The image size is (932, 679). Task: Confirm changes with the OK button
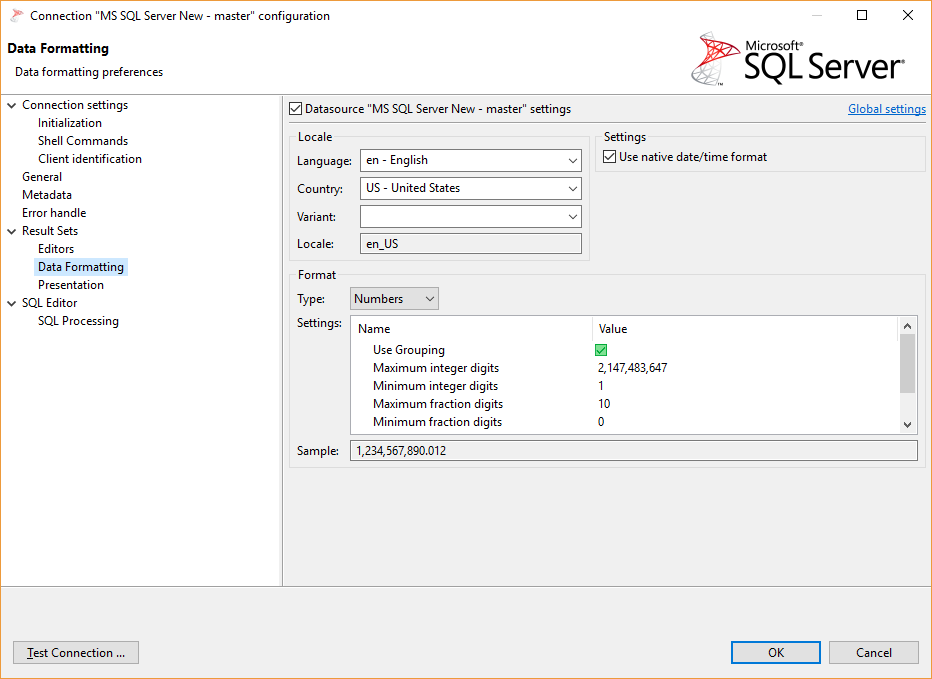click(x=775, y=652)
